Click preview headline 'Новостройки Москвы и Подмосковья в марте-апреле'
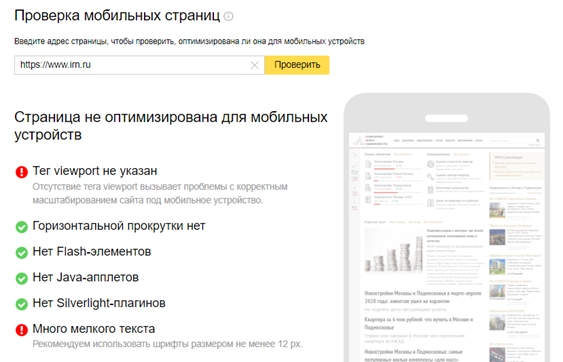This screenshot has width=563, height=362. (423, 297)
